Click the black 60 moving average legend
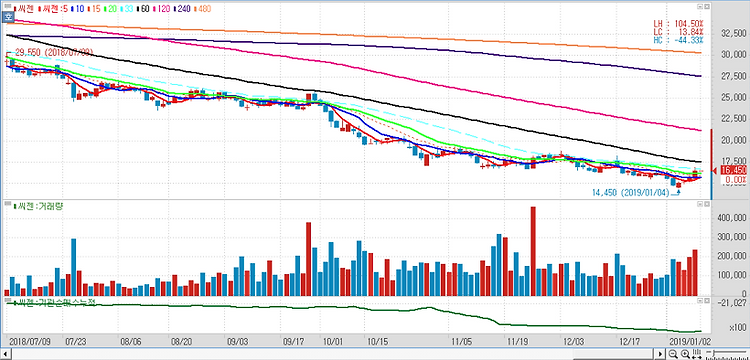Viewport: 750px width, 360px height. click(x=143, y=8)
